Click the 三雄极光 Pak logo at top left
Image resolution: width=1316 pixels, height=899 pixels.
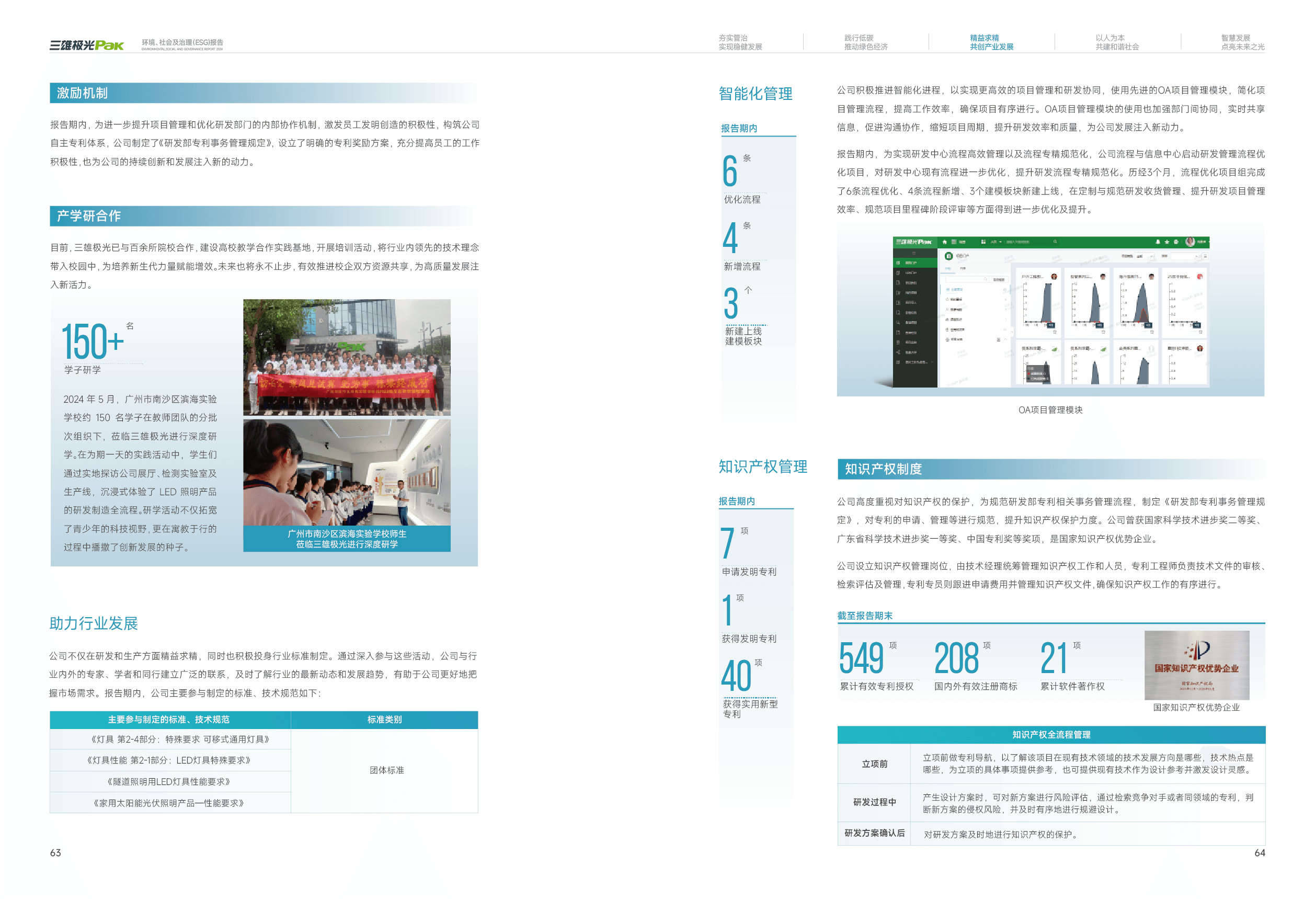pyautogui.click(x=87, y=45)
